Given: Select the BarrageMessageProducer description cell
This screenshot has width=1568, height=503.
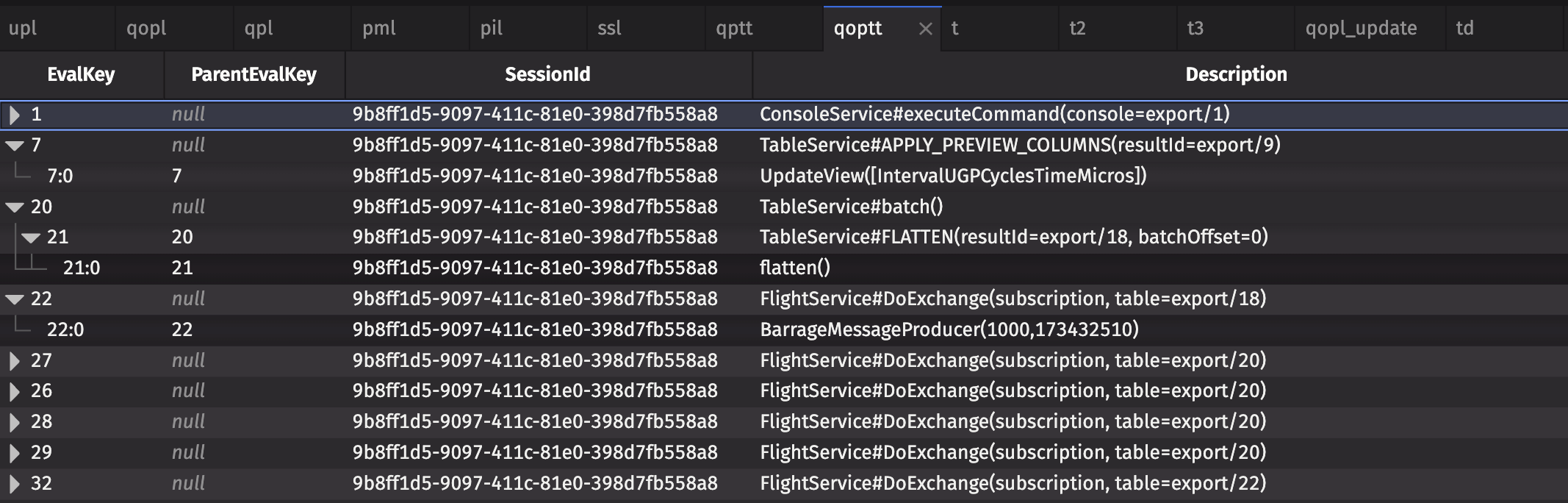Looking at the screenshot, I should pos(949,330).
